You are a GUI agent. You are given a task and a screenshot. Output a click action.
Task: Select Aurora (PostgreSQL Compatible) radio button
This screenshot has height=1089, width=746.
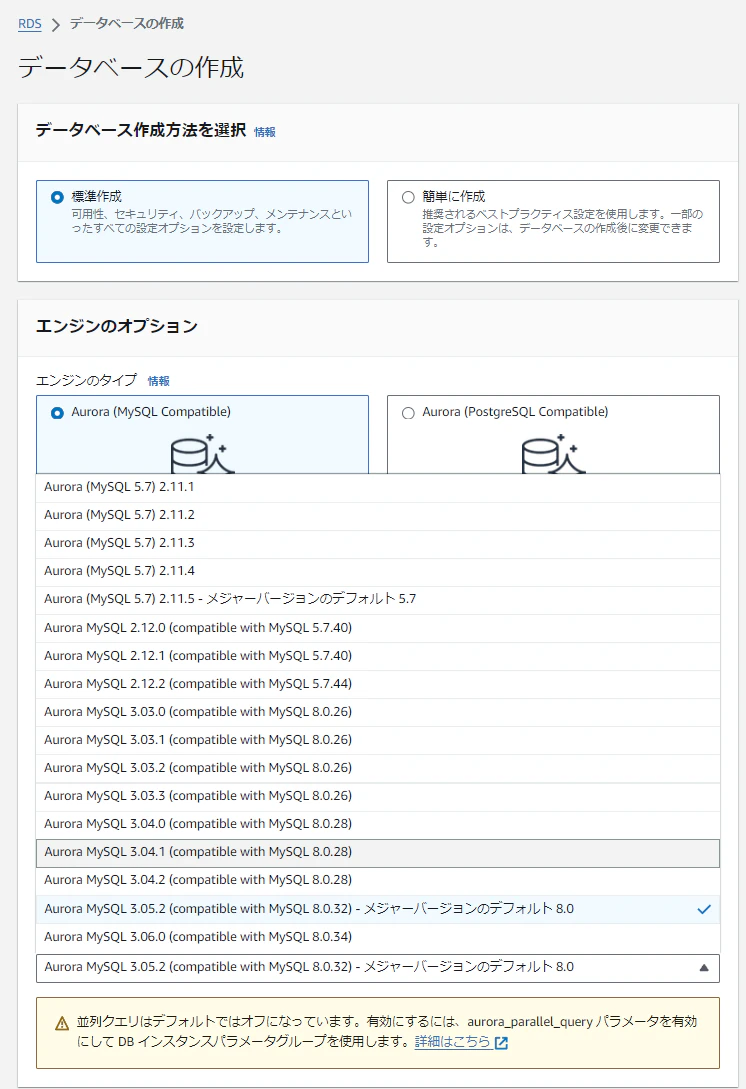[408, 413]
